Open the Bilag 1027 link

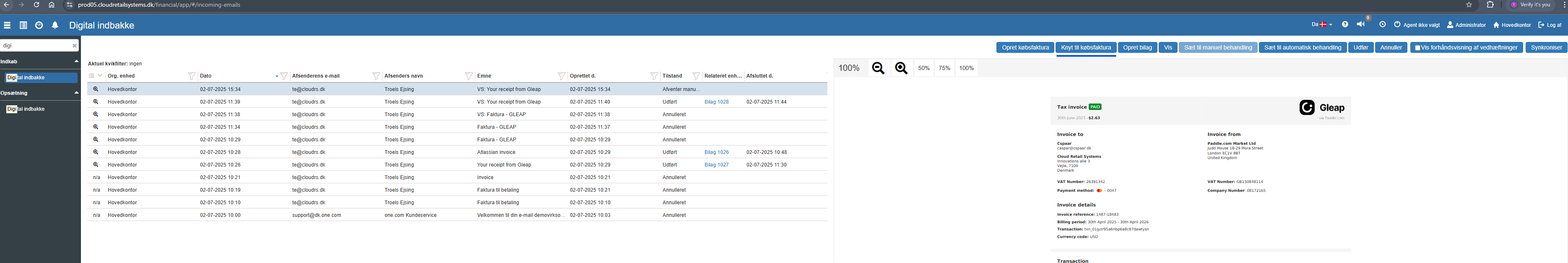coord(716,165)
